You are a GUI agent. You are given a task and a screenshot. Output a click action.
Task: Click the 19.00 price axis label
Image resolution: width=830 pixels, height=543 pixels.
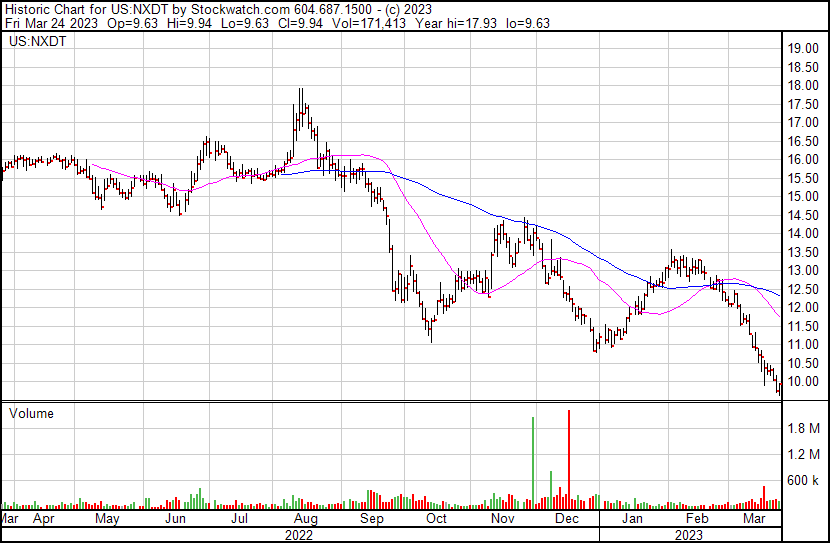[x=803, y=48]
